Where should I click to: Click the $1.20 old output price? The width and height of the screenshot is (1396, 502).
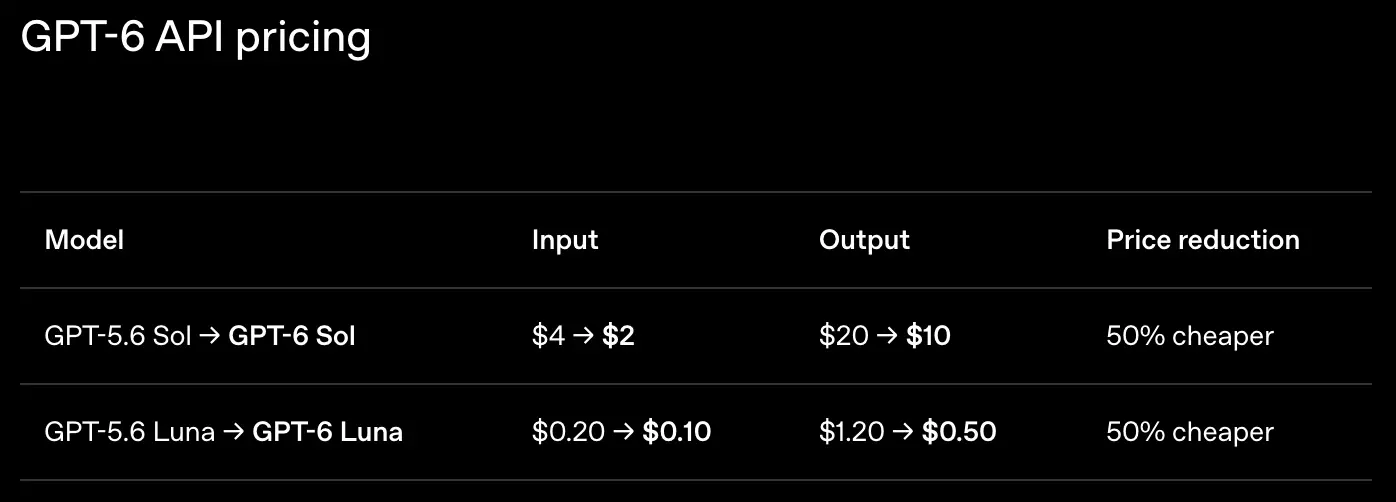(851, 432)
